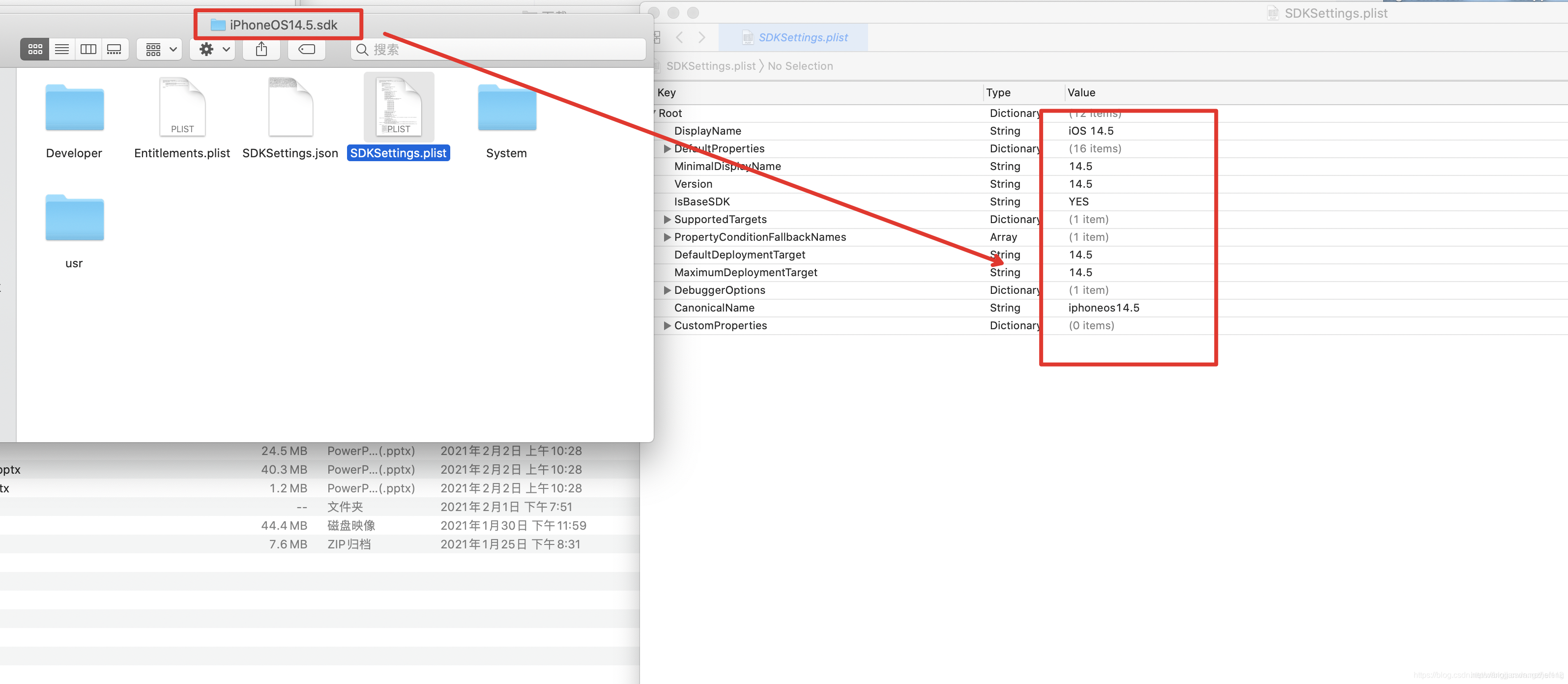Click the 40.3 MB pptx row

tap(319, 469)
